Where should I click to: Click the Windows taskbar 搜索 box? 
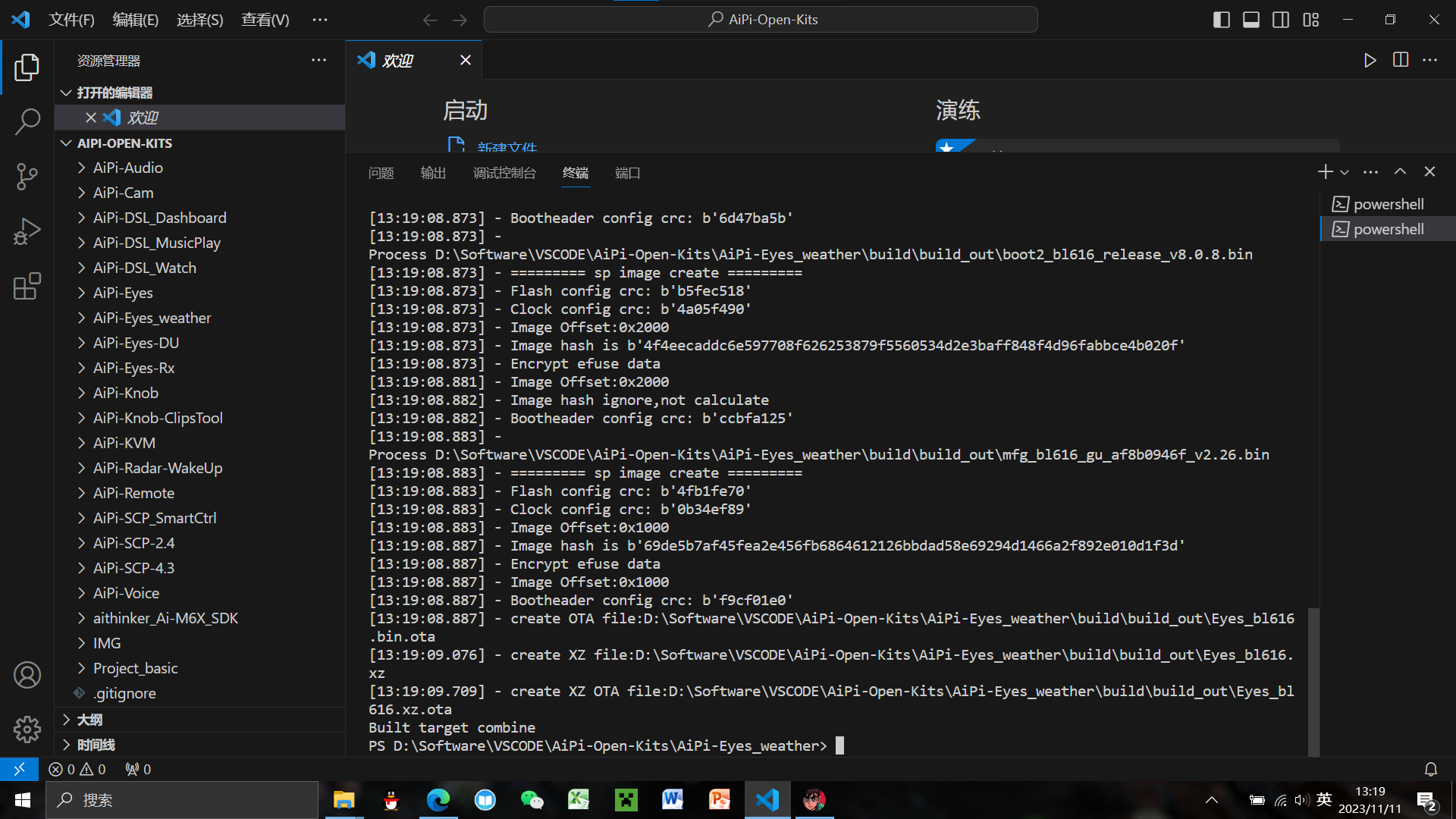(182, 800)
